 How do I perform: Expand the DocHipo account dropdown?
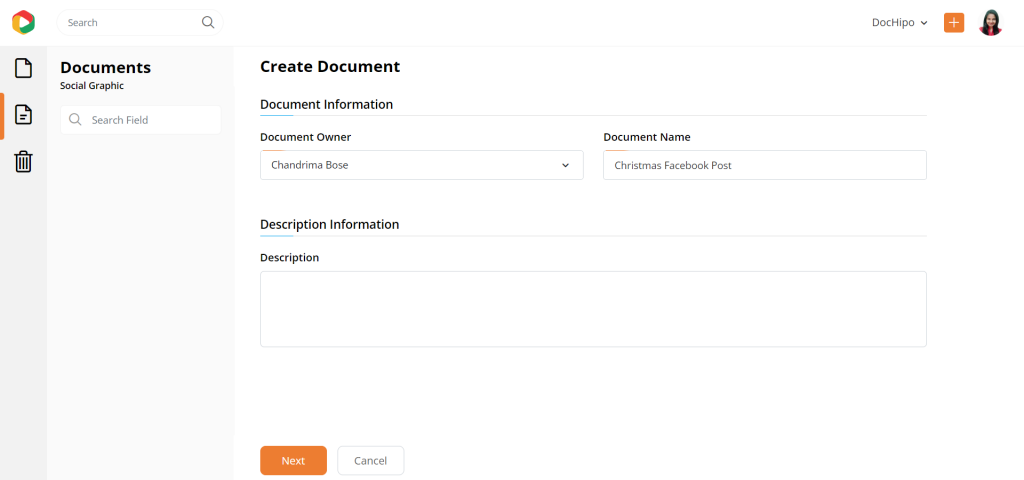click(900, 22)
